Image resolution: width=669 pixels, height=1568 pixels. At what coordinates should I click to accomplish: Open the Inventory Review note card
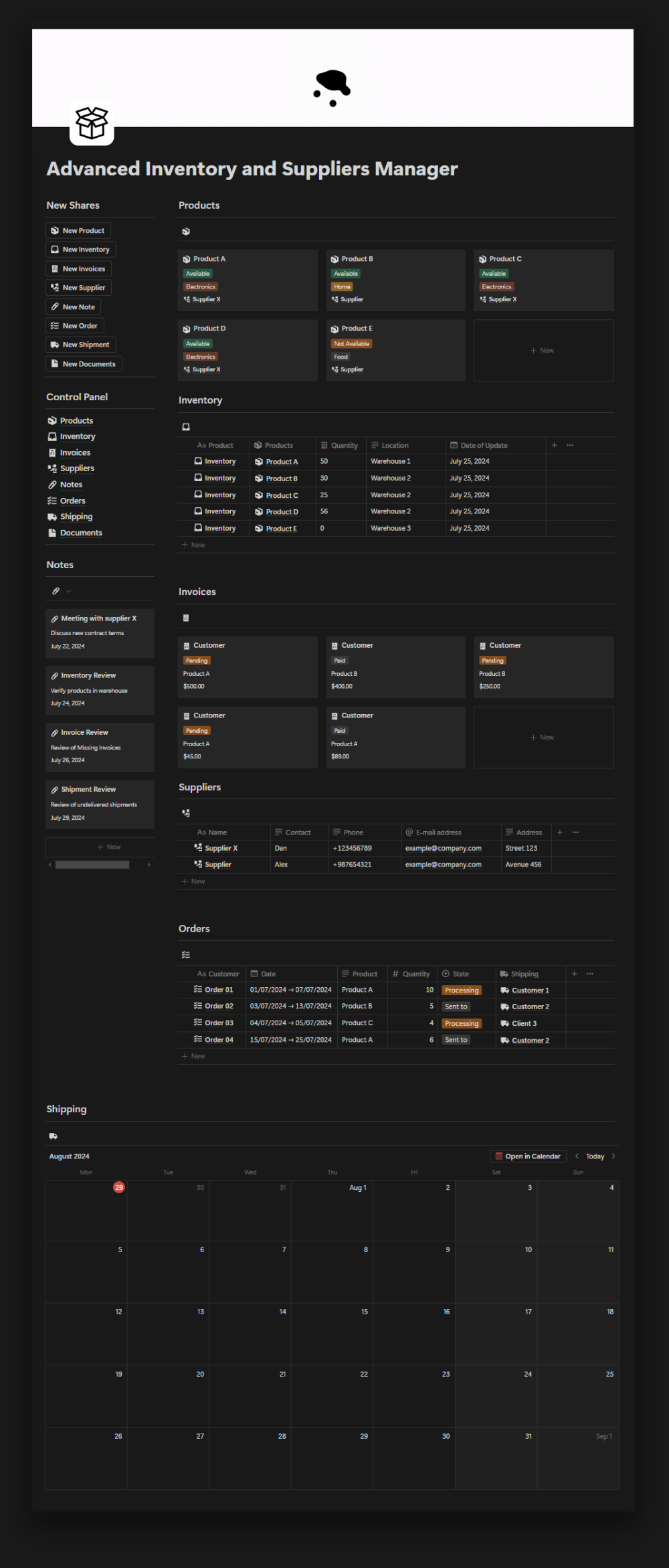pyautogui.click(x=100, y=690)
